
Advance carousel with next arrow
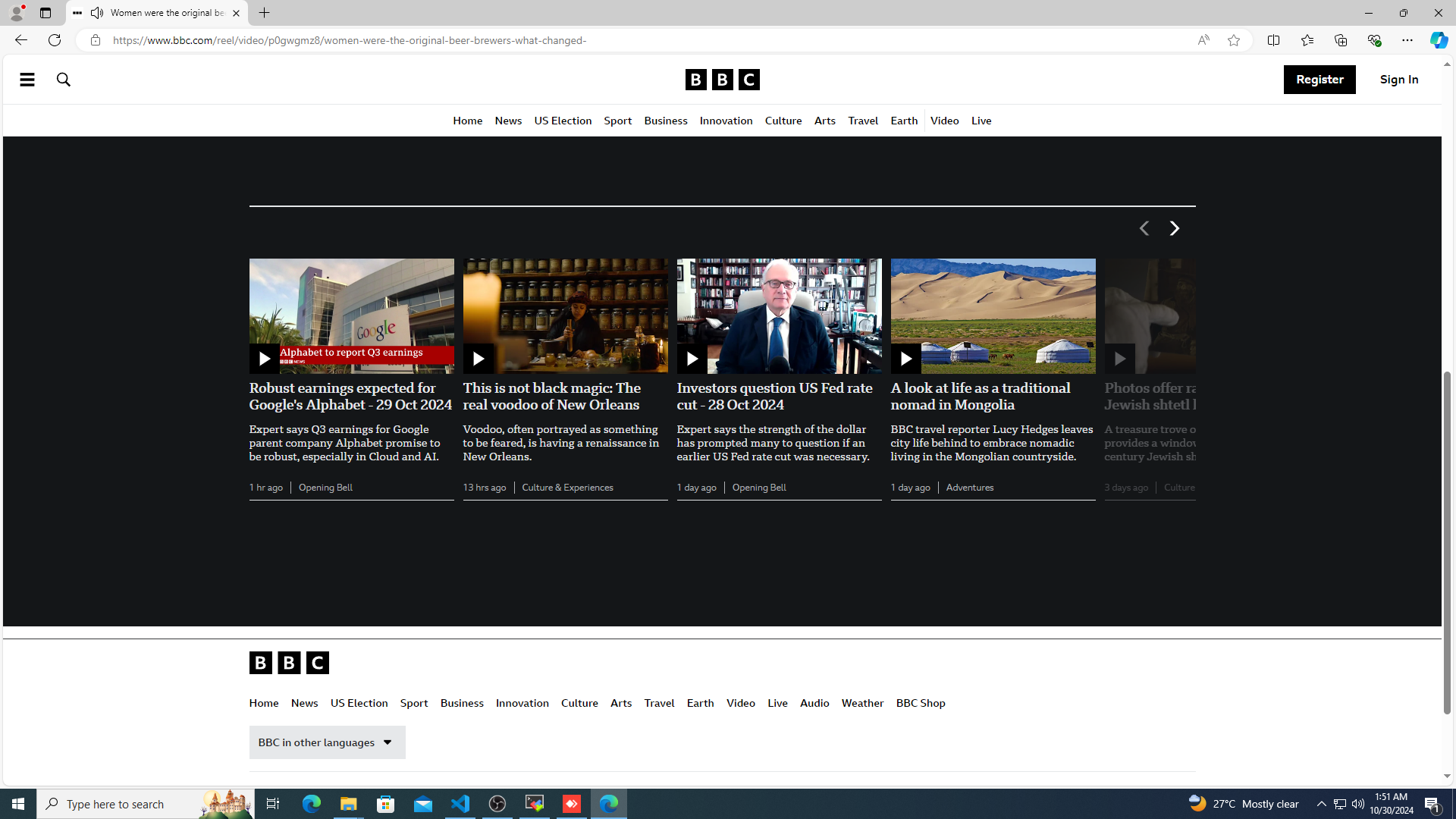1174,228
